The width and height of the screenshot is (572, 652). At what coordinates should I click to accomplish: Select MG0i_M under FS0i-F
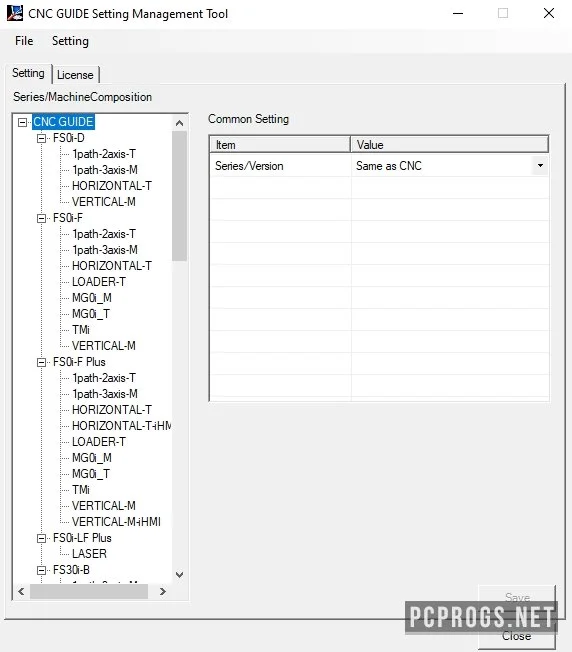tap(91, 298)
